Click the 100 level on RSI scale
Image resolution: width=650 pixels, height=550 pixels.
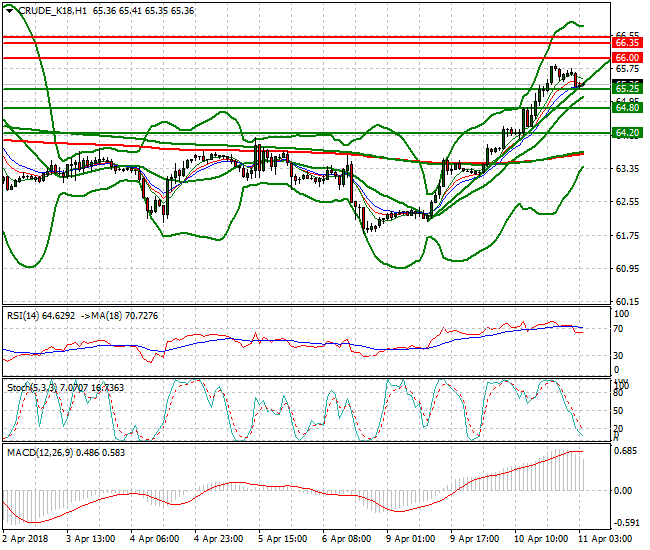[x=621, y=314]
